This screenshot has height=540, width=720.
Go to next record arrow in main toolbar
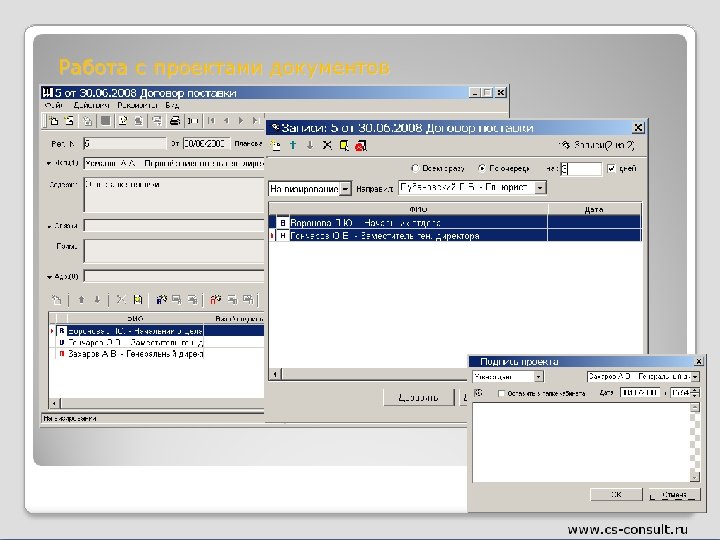[241, 121]
